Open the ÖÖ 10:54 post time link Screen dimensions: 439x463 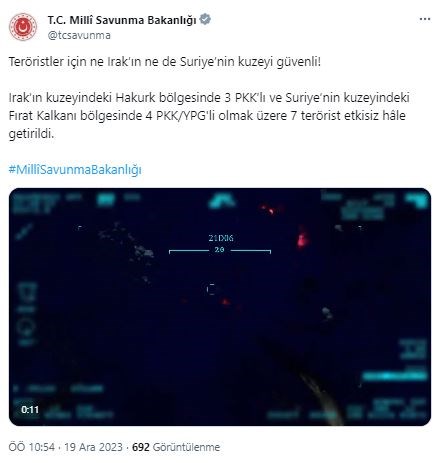coord(32,447)
